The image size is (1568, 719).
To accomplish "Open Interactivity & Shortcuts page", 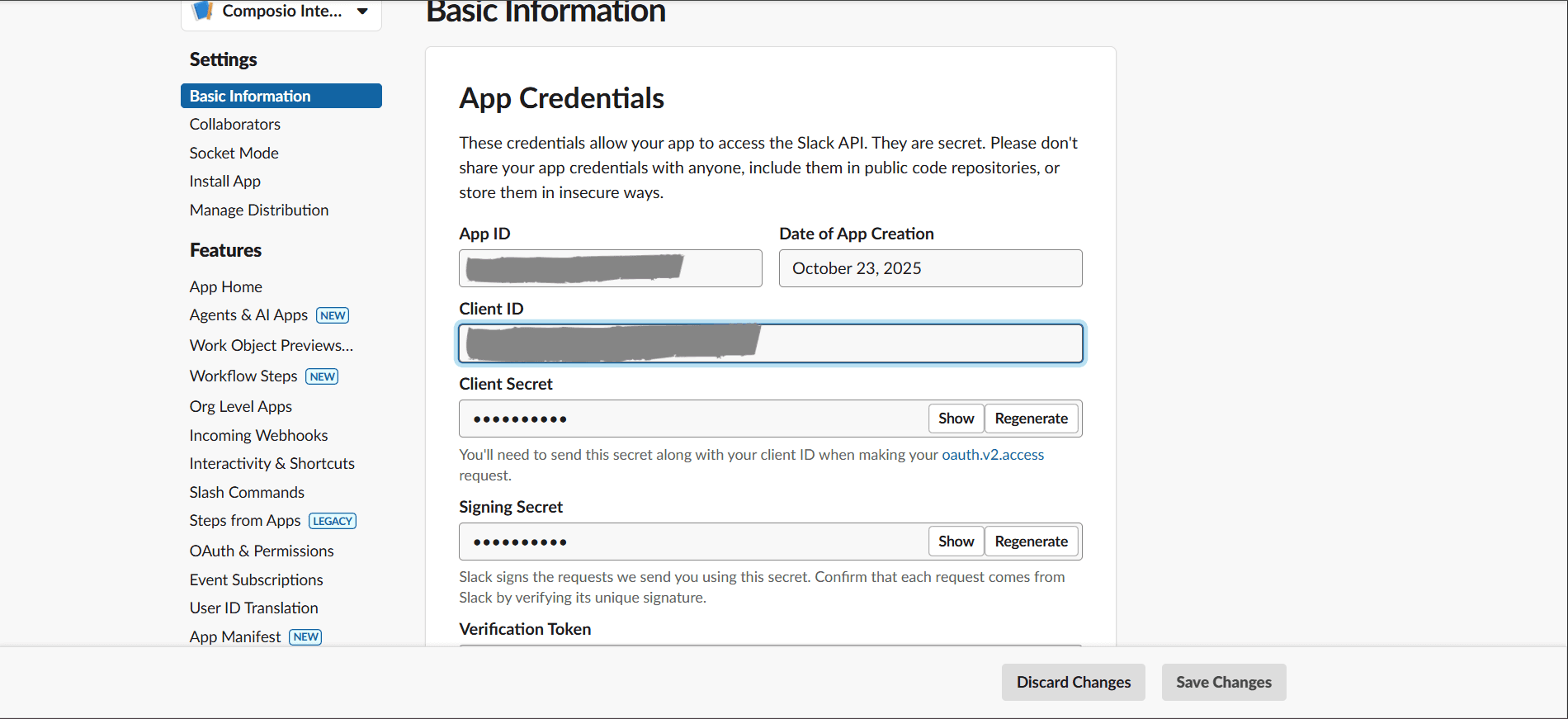I will 272,463.
